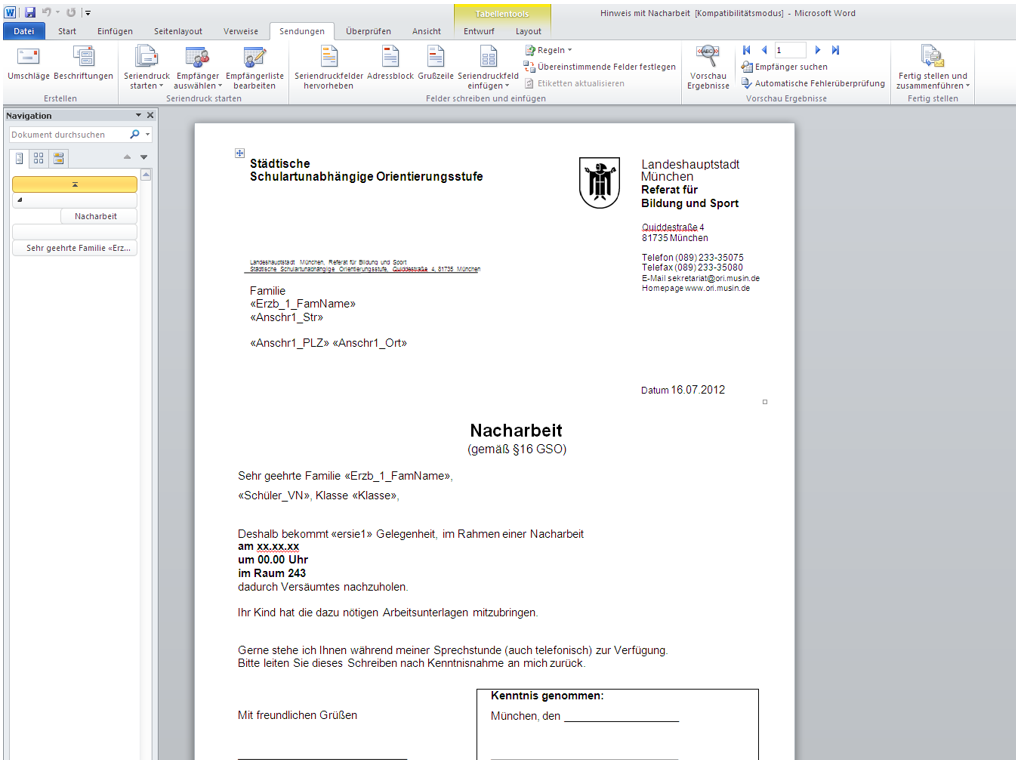Toggle Seriendruckfelder hervorheben highlighting

[328, 58]
